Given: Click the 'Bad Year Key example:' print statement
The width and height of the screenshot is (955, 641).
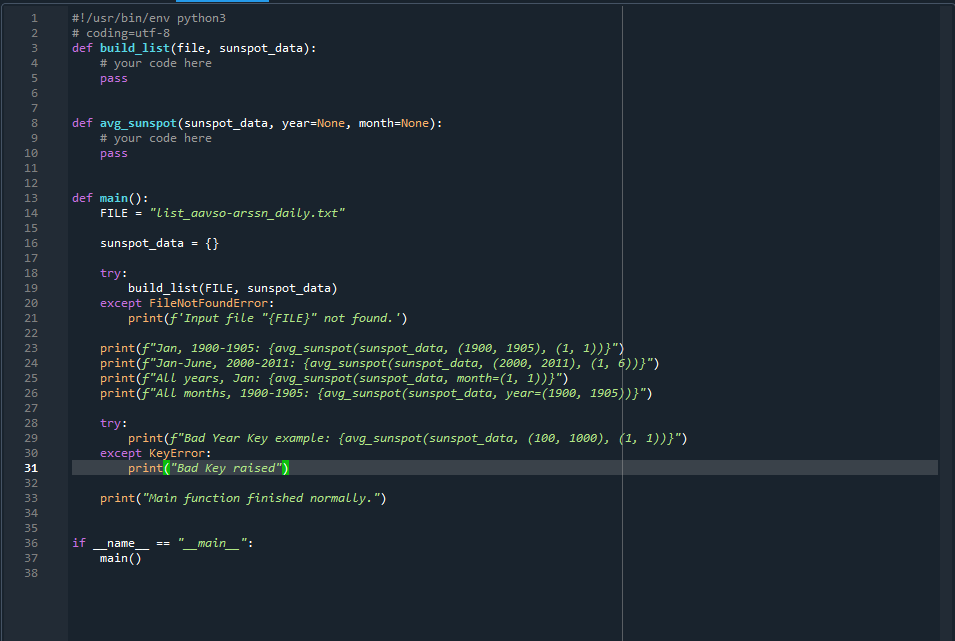Looking at the screenshot, I should click(407, 438).
